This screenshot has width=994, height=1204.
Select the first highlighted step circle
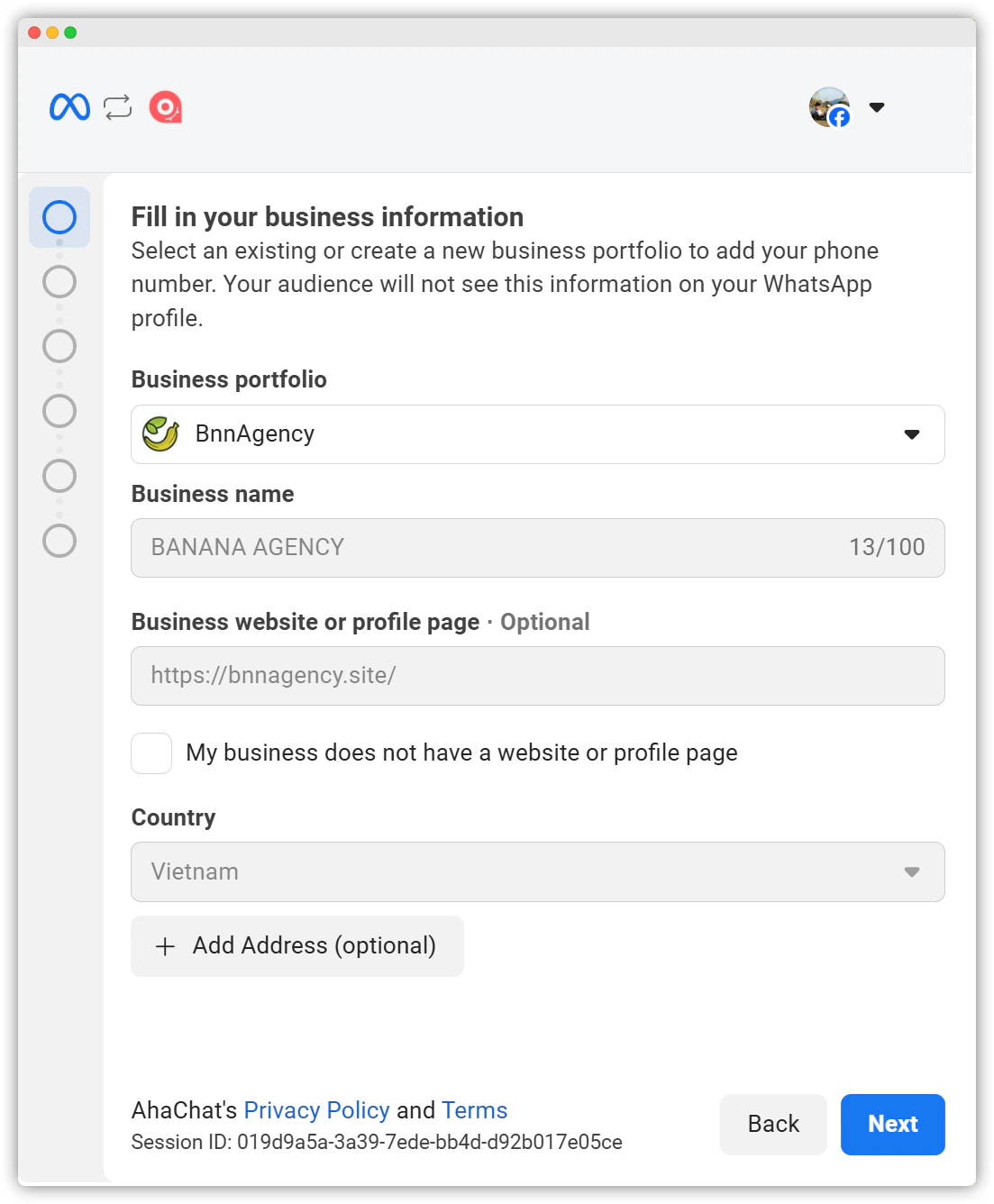59,217
